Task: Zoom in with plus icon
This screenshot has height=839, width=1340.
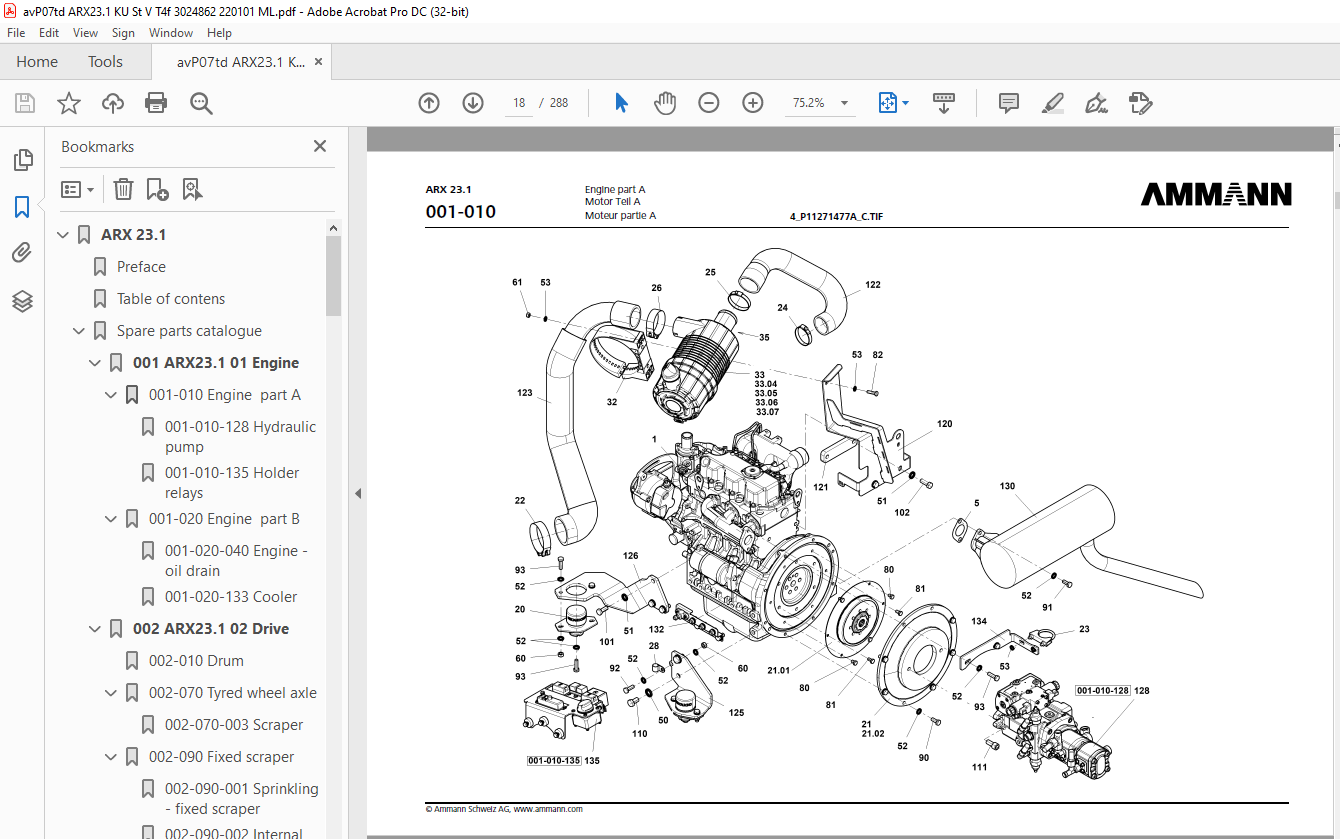Action: pos(753,103)
